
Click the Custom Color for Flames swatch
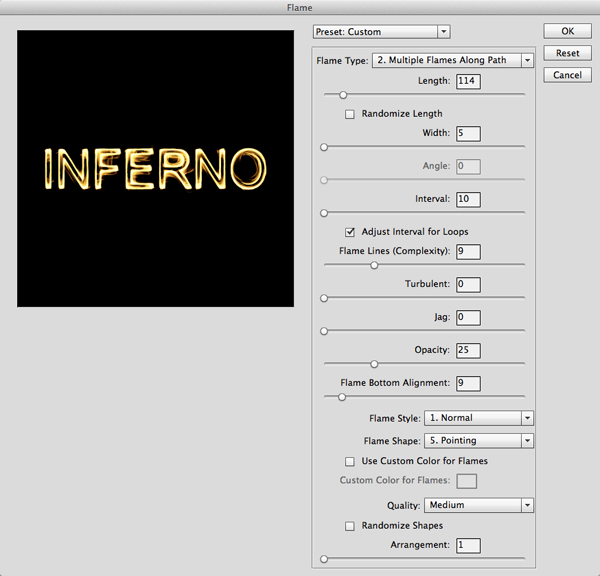[466, 481]
